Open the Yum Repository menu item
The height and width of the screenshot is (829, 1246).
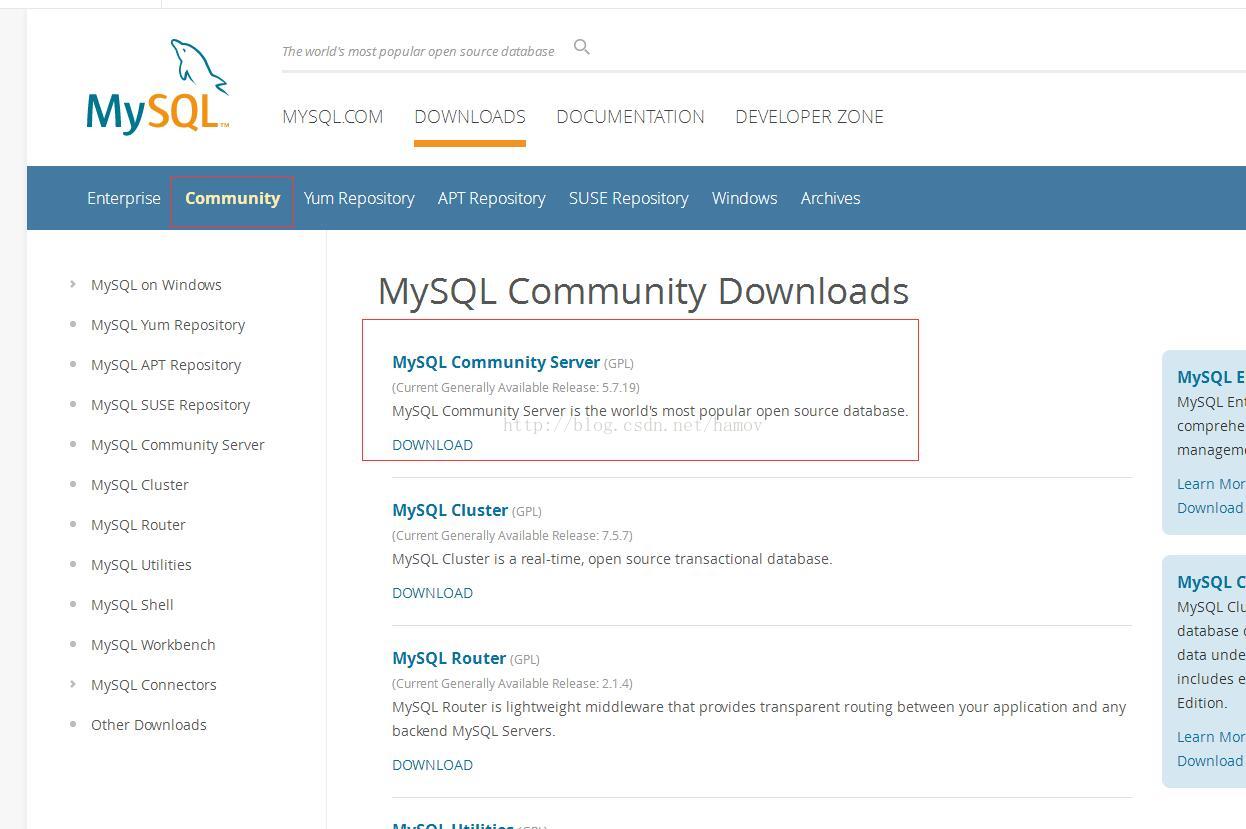359,198
